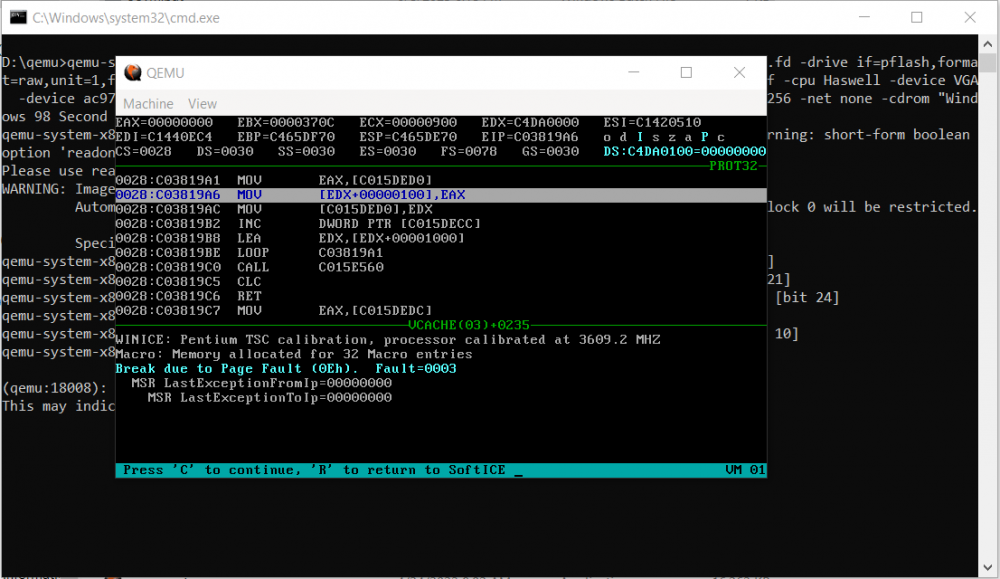Open the View menu in QEMU

click(202, 104)
